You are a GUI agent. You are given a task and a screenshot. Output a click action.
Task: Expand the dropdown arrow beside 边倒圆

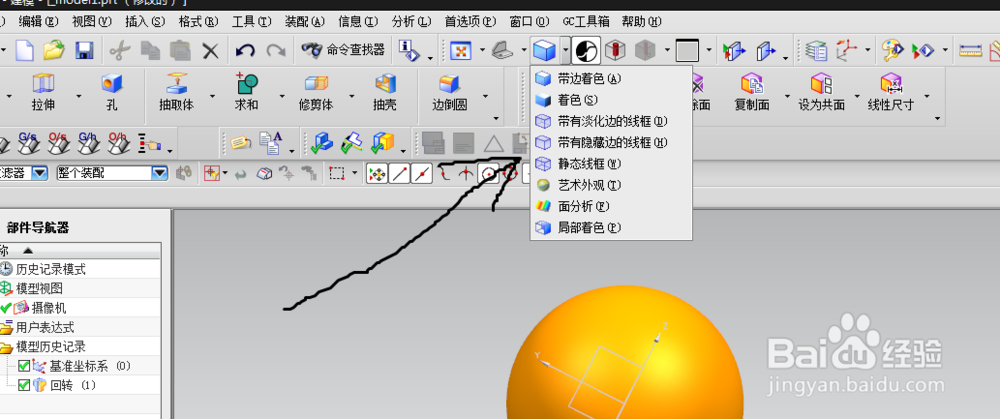pyautogui.click(x=485, y=97)
